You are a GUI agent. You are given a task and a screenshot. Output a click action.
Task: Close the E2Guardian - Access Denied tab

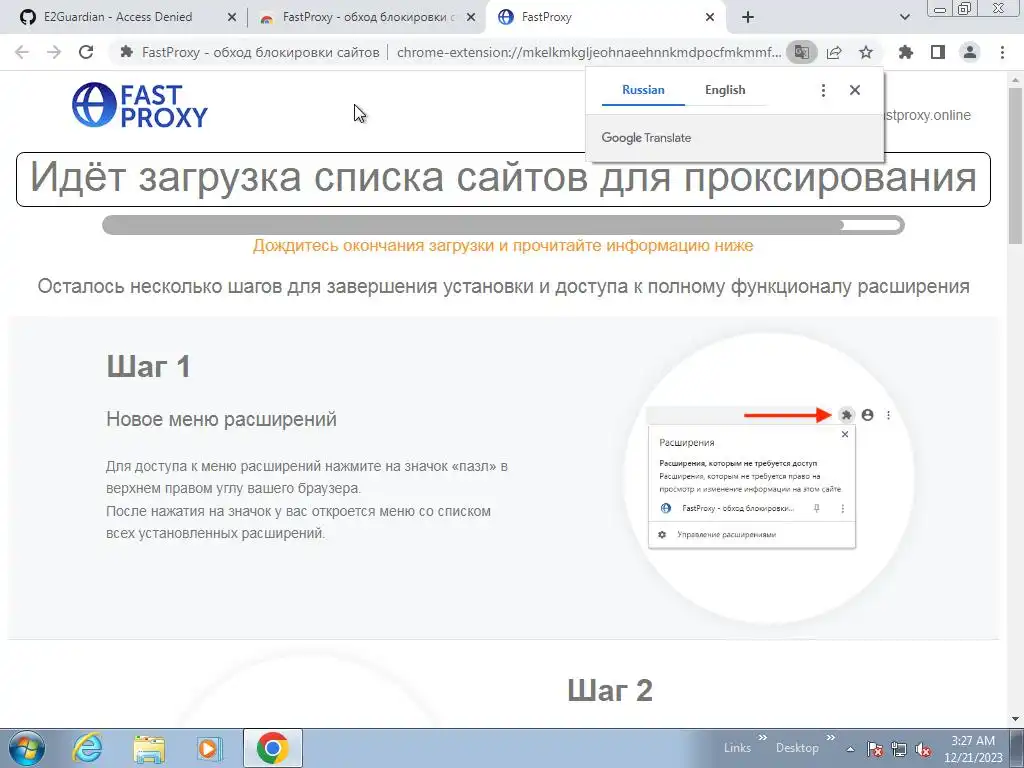[x=232, y=18]
